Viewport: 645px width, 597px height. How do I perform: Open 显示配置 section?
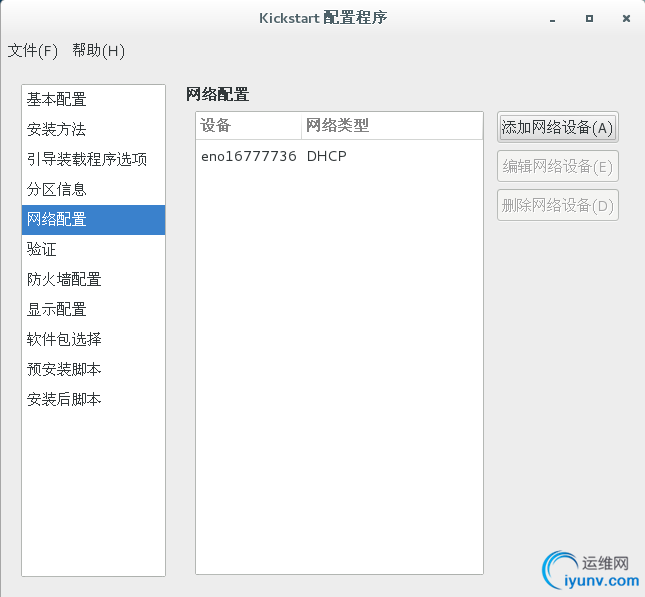[93, 310]
